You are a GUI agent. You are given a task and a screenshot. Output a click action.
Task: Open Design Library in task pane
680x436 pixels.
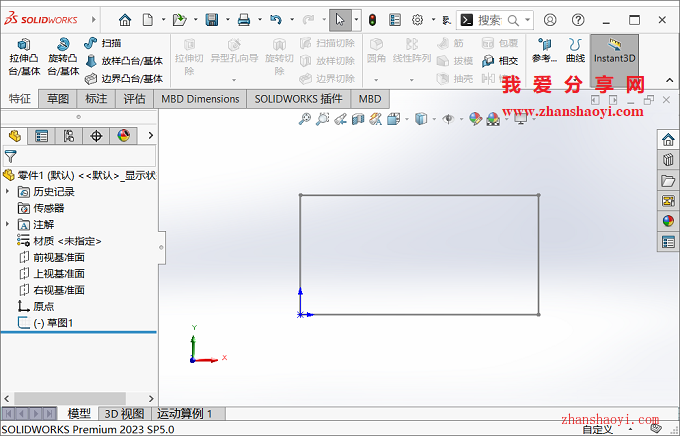click(x=668, y=160)
